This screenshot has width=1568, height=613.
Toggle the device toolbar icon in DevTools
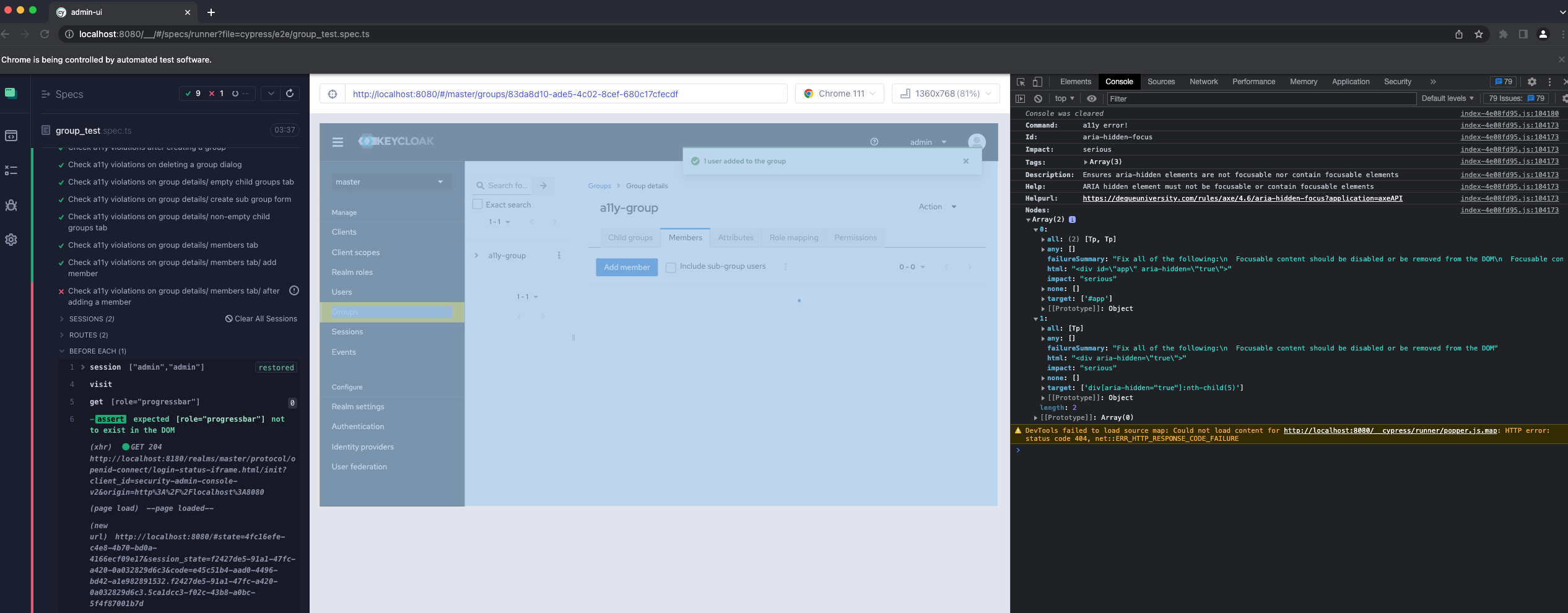tap(1037, 81)
